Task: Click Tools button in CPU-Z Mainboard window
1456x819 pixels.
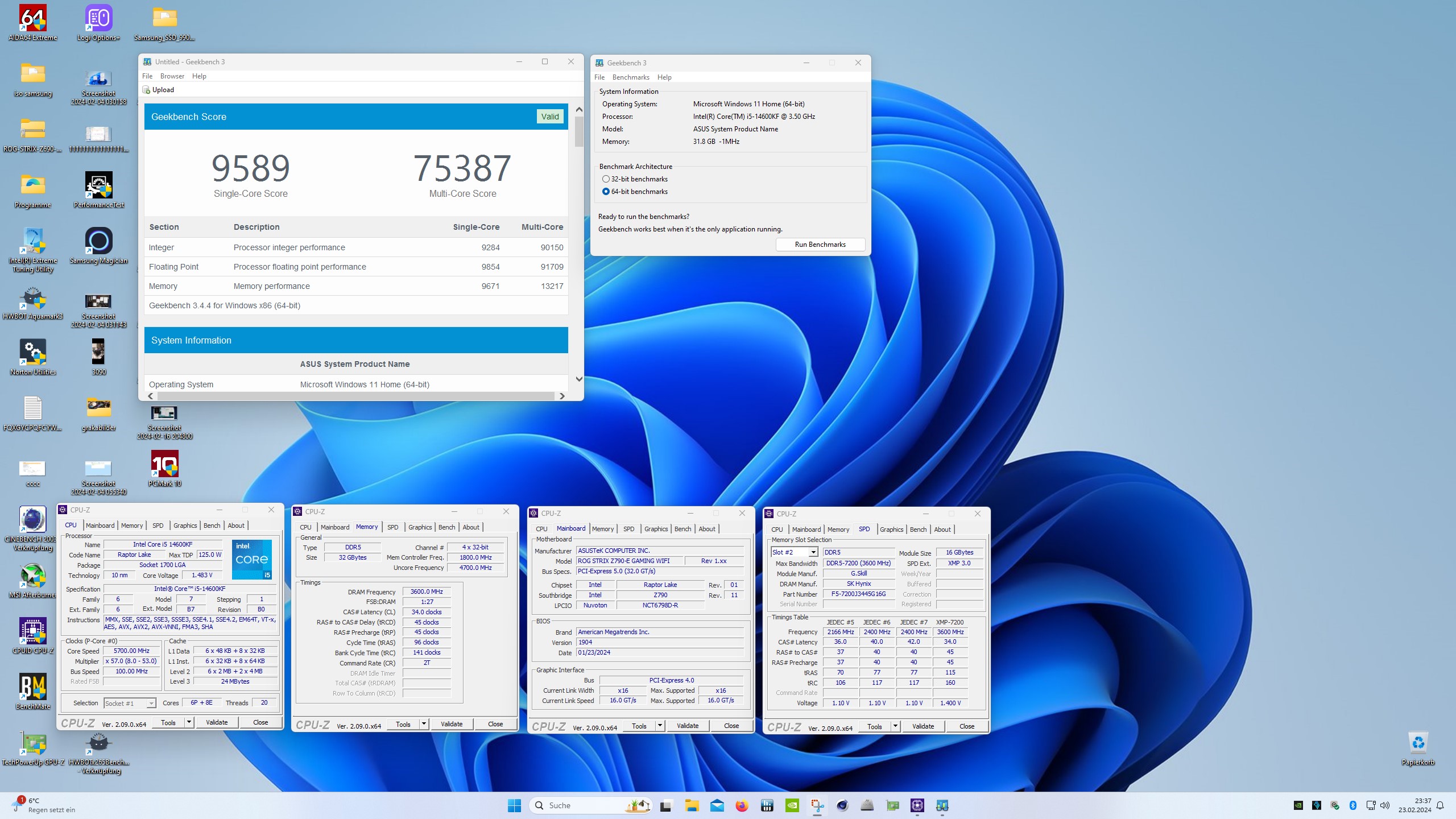Action: 639,726
